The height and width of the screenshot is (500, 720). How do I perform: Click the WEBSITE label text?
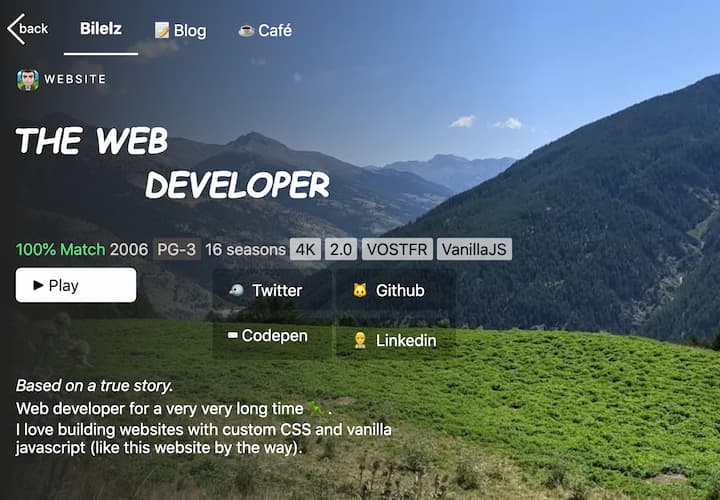pyautogui.click(x=75, y=79)
